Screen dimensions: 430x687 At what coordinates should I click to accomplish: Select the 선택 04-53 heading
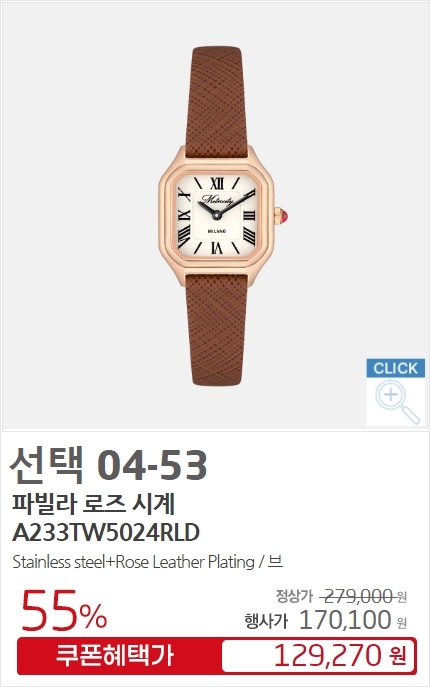click(x=108, y=465)
